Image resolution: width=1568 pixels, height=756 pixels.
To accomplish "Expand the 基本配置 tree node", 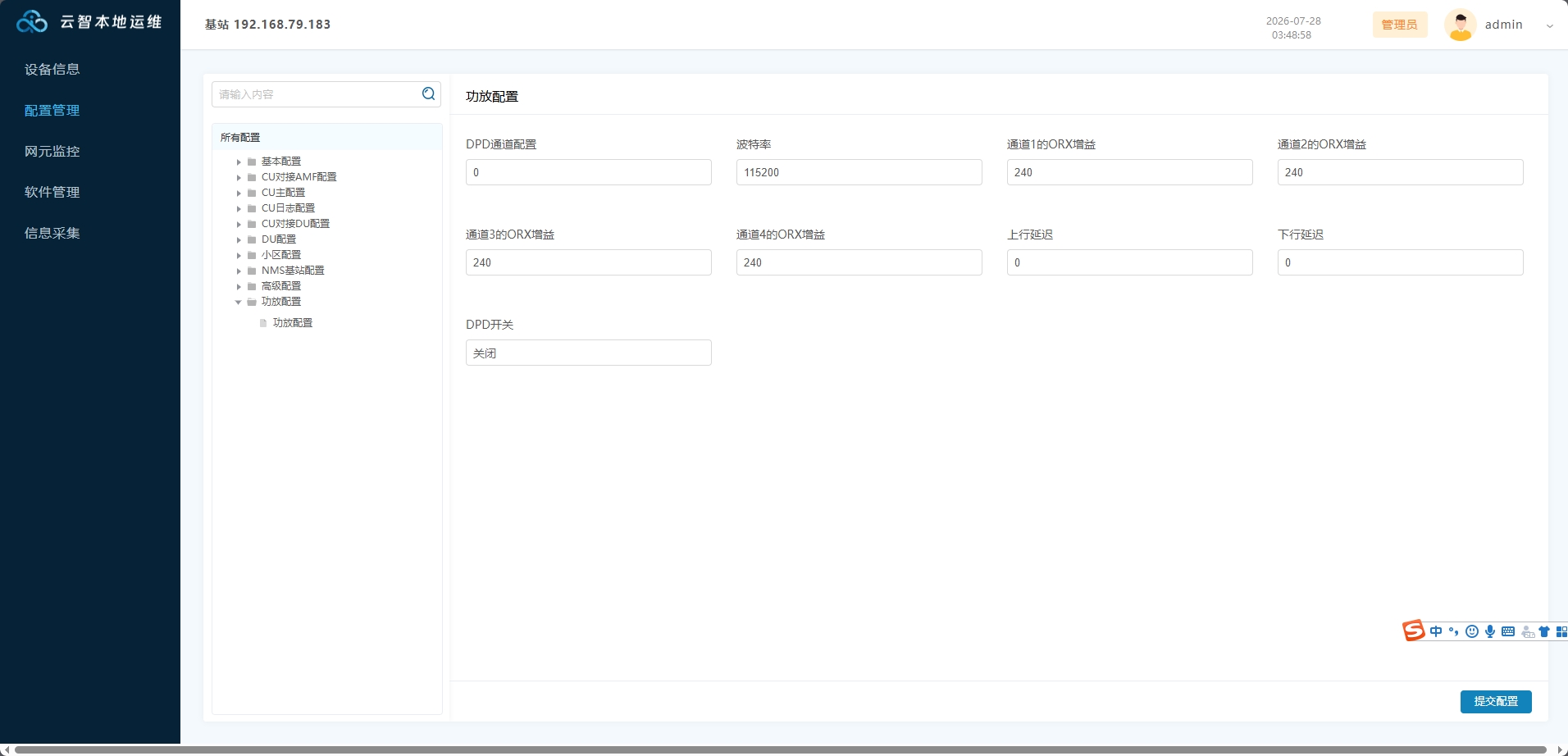I will tap(239, 162).
